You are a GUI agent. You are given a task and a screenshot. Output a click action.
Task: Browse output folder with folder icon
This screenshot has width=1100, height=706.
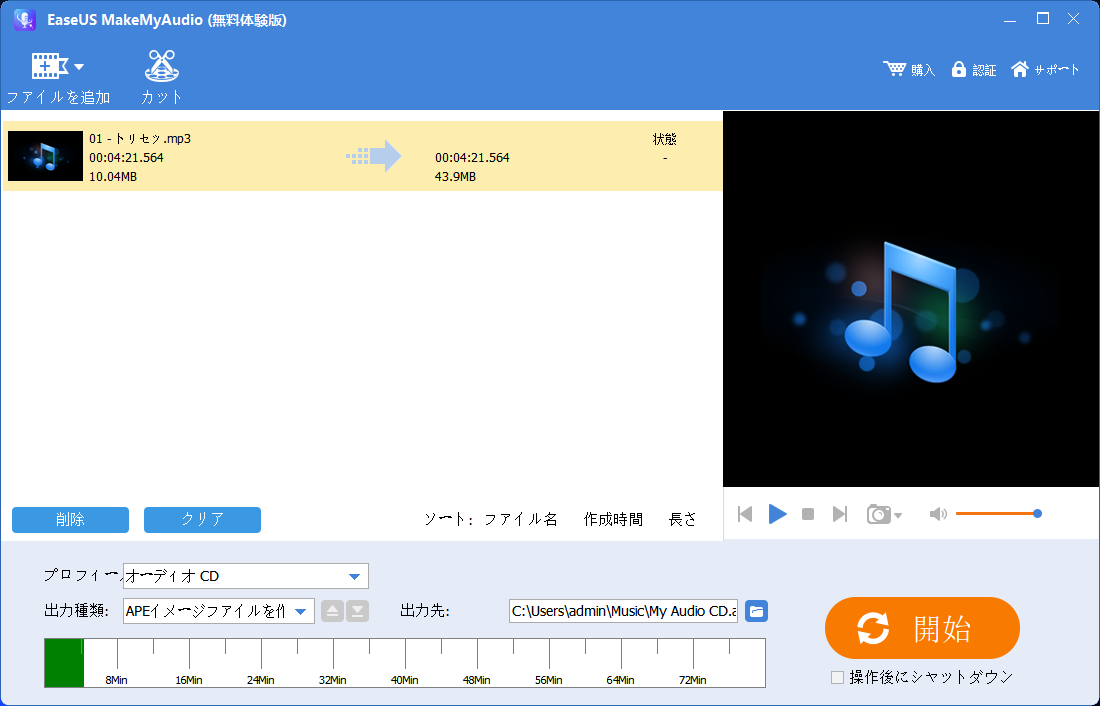[756, 611]
